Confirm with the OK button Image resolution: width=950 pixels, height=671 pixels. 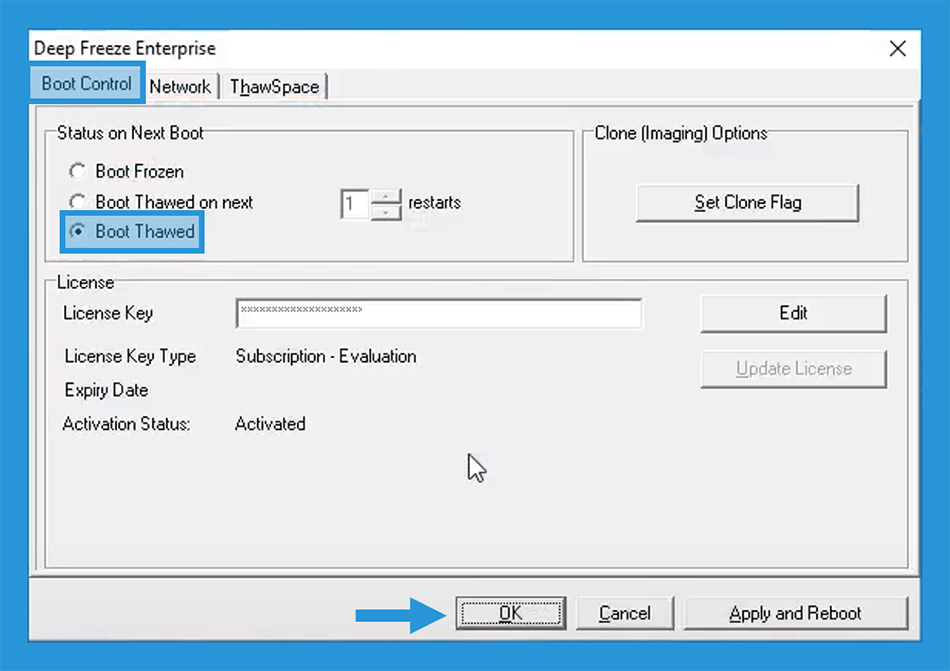(511, 613)
